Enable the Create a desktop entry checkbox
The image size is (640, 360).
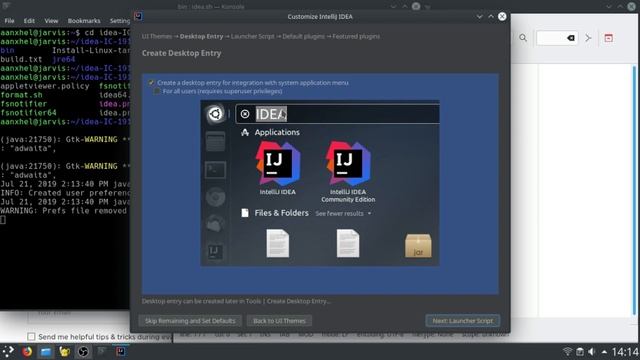151,82
